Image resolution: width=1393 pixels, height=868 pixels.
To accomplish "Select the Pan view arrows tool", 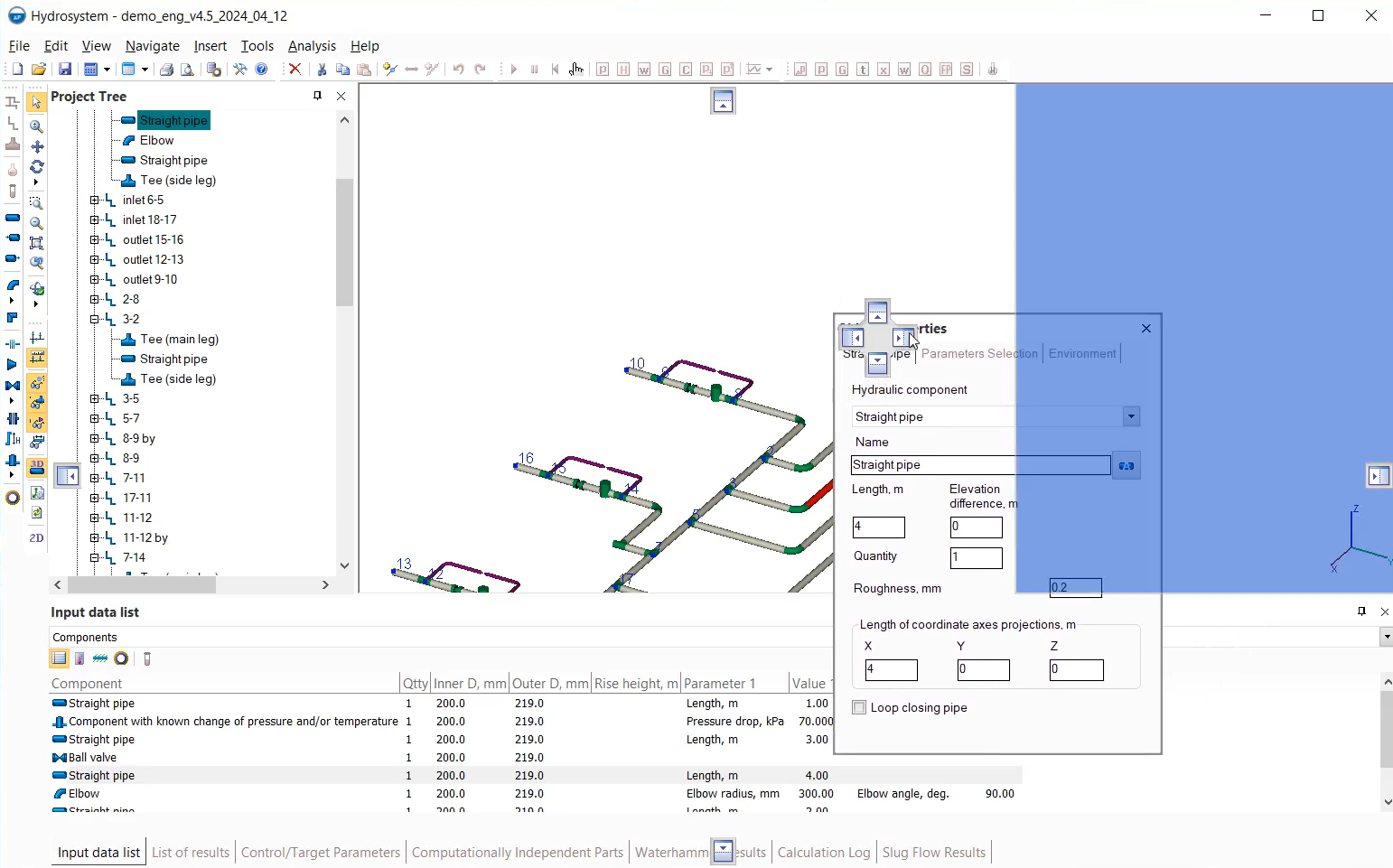I will [x=37, y=146].
